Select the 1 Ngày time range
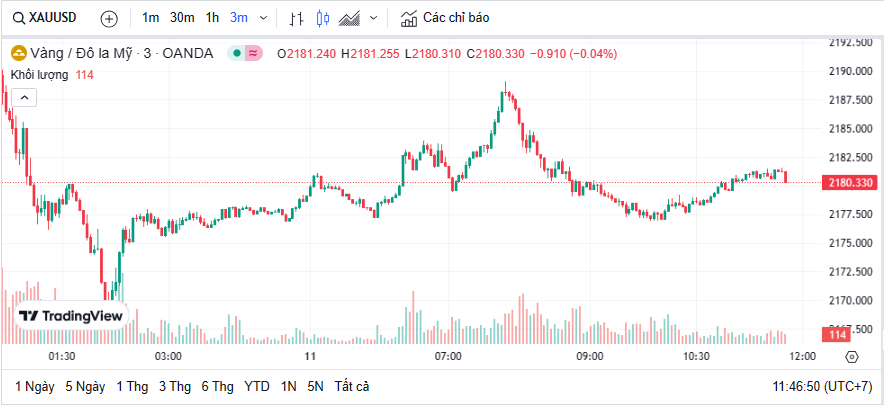Screen dimensions: 884x409 tap(34, 386)
